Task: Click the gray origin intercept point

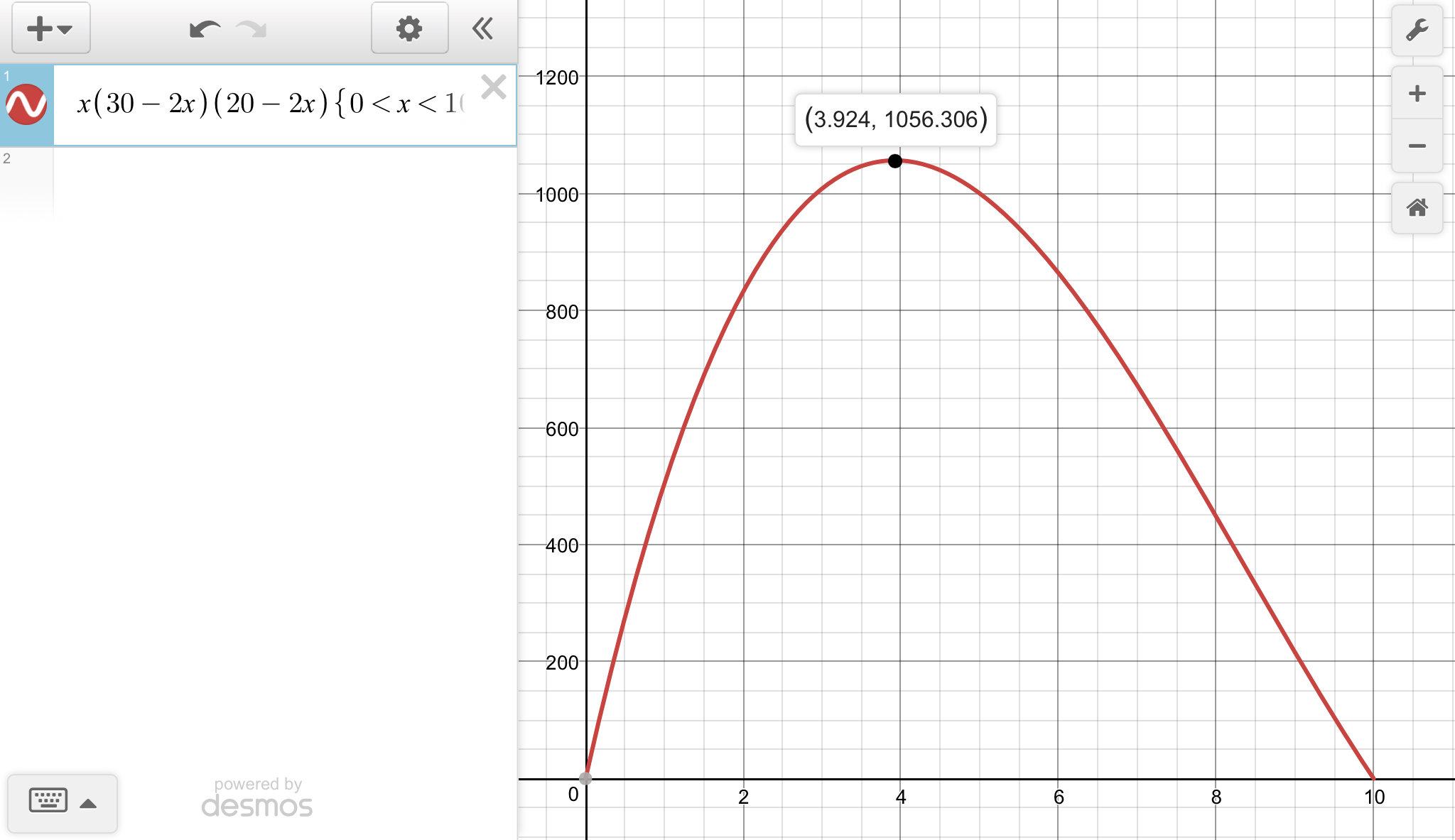Action: [585, 778]
